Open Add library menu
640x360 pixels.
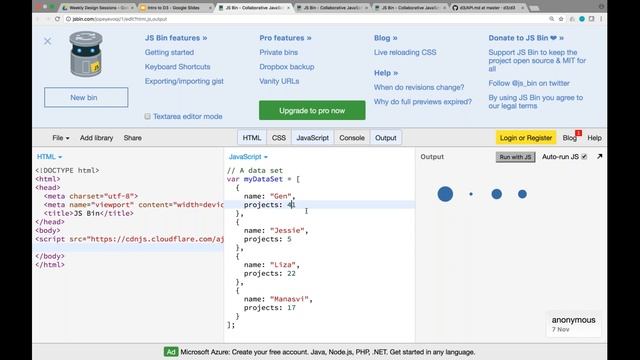96,138
